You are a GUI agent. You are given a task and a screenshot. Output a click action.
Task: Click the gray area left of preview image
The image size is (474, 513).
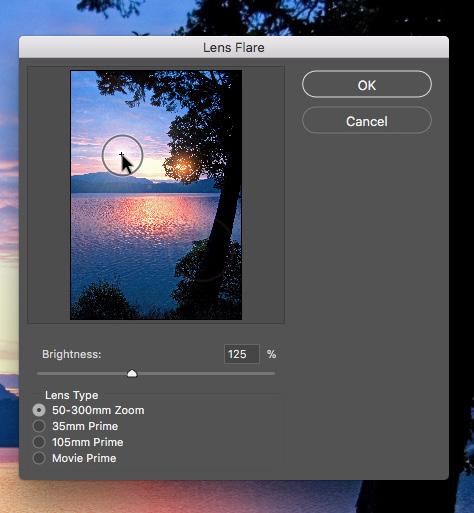point(49,195)
